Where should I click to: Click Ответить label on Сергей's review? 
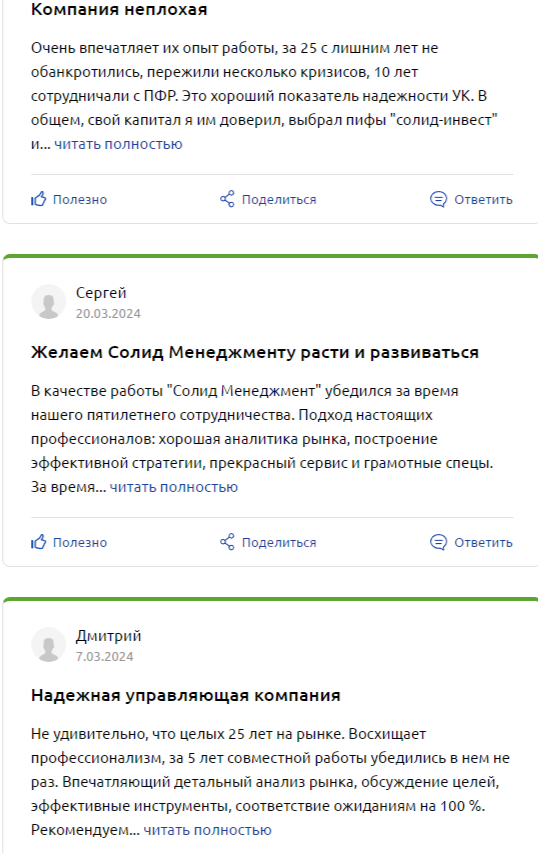(x=484, y=542)
